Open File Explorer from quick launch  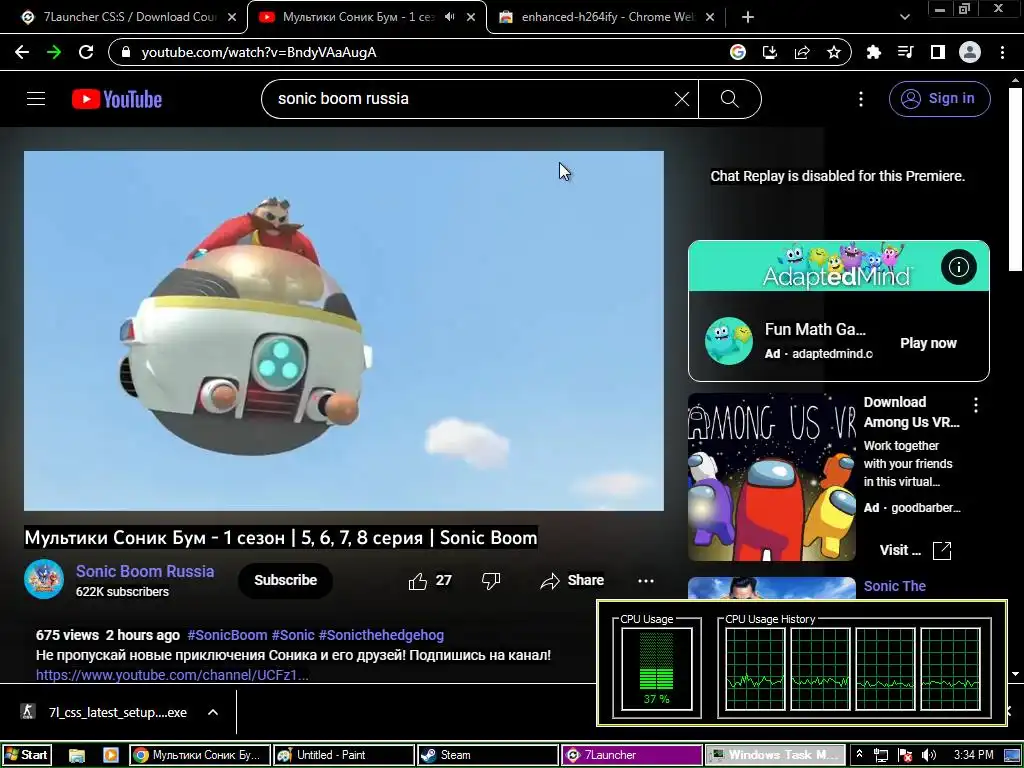point(77,755)
